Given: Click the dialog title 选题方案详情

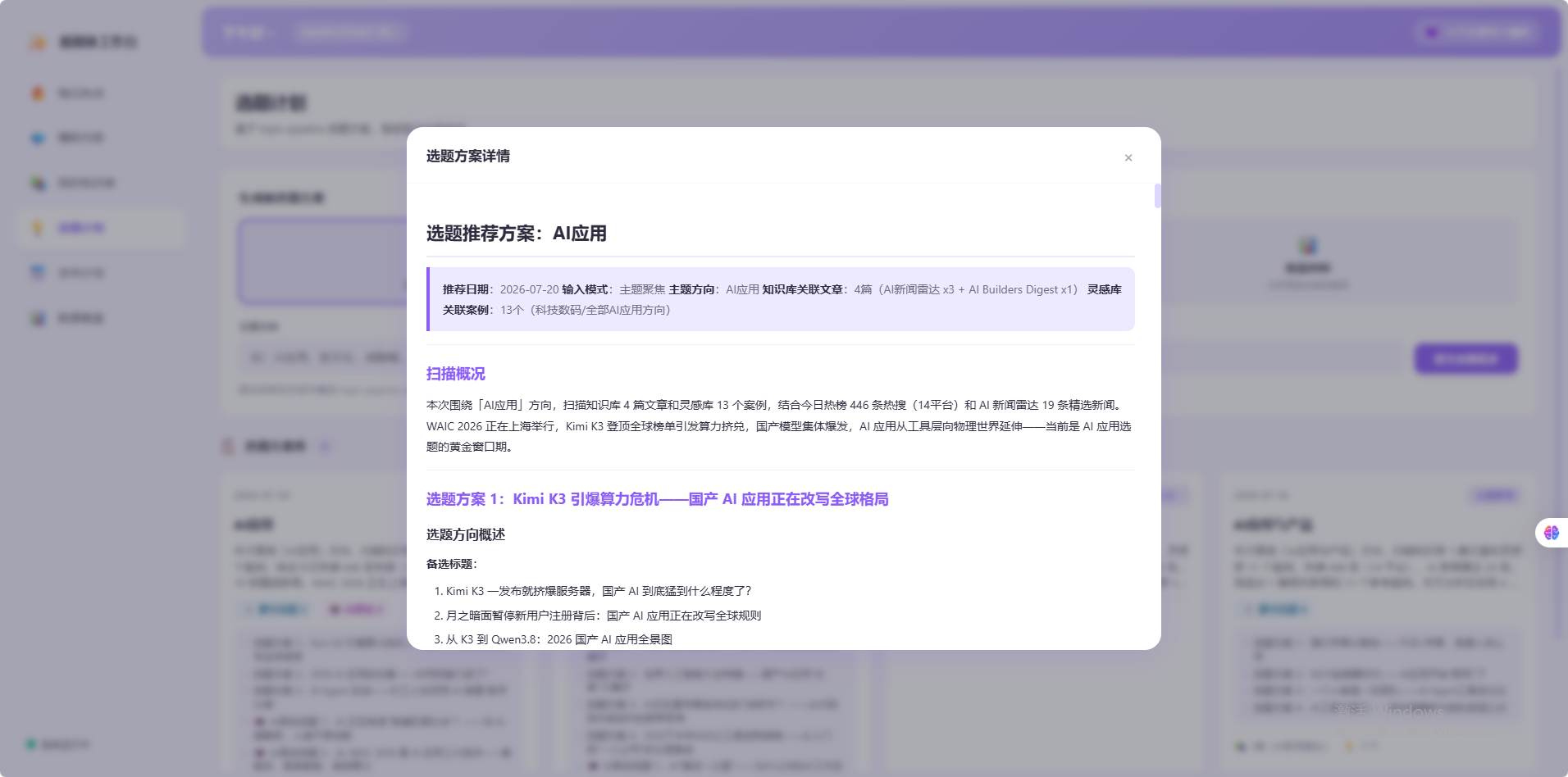Looking at the screenshot, I should pos(468,156).
